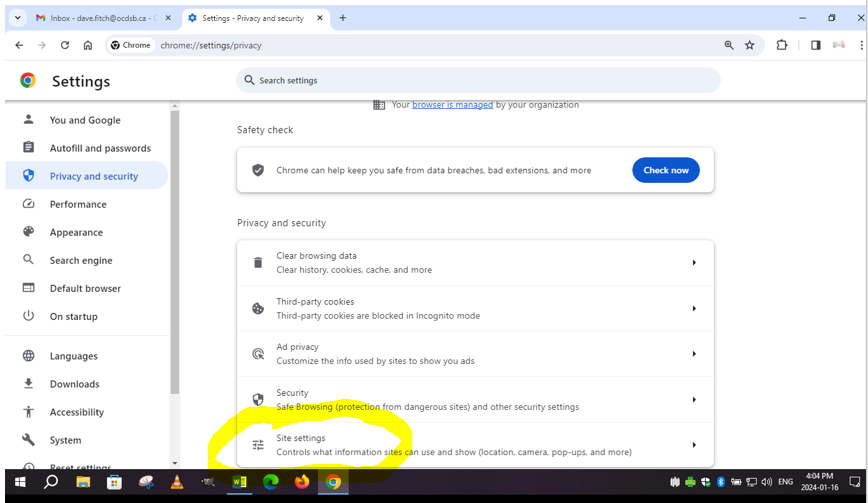This screenshot has height=503, width=868.
Task: Open Microsoft Store from the taskbar
Action: pos(115,483)
